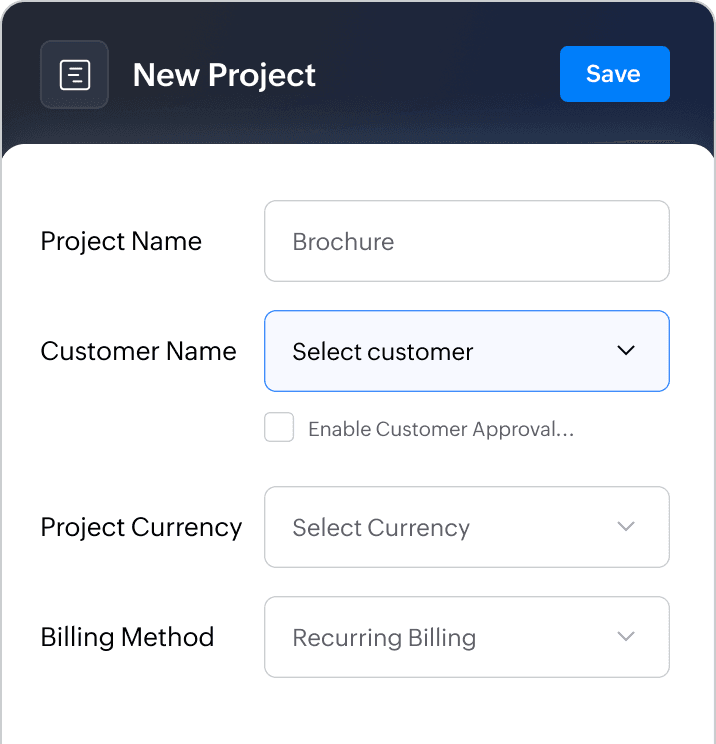716x744 pixels.
Task: Click the "Brochure" placeholder text
Action: point(343,241)
